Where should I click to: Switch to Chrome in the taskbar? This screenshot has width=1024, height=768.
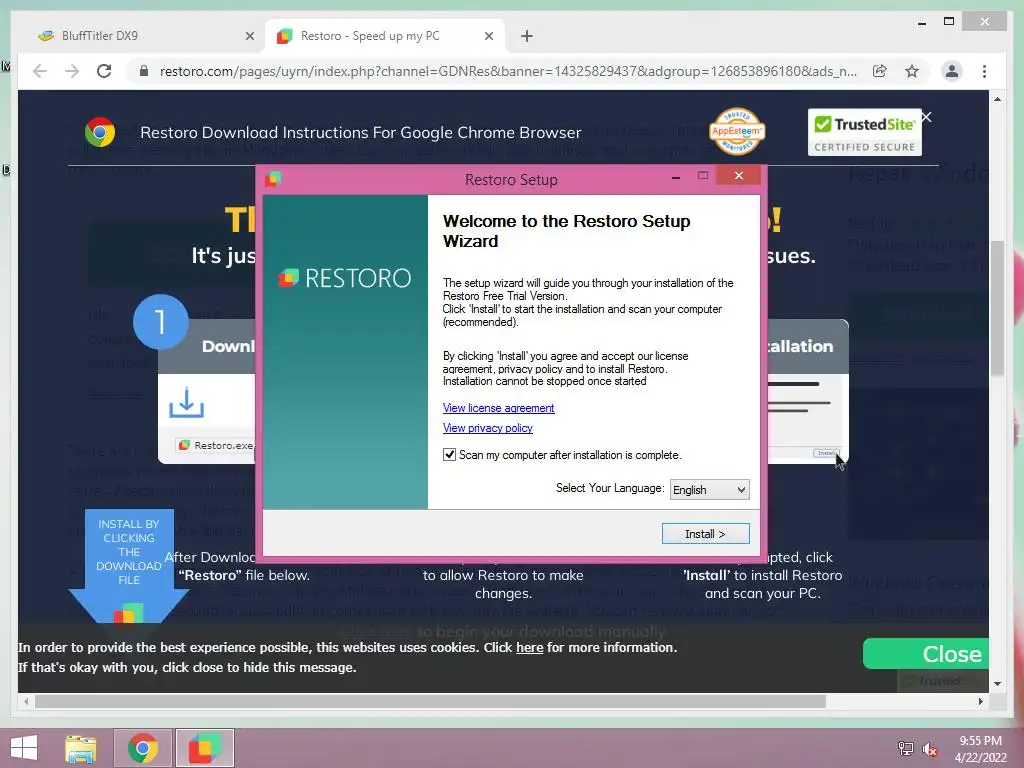pyautogui.click(x=143, y=748)
